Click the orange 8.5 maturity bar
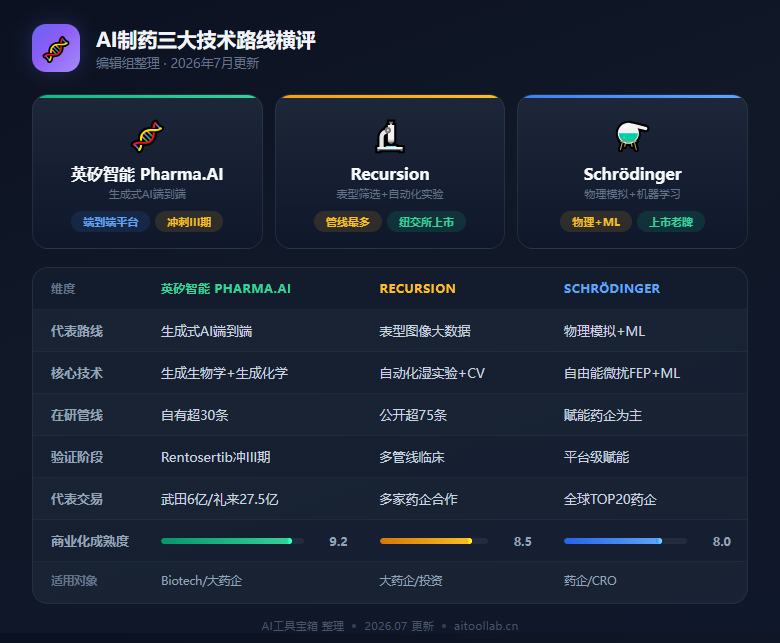 tap(434, 541)
